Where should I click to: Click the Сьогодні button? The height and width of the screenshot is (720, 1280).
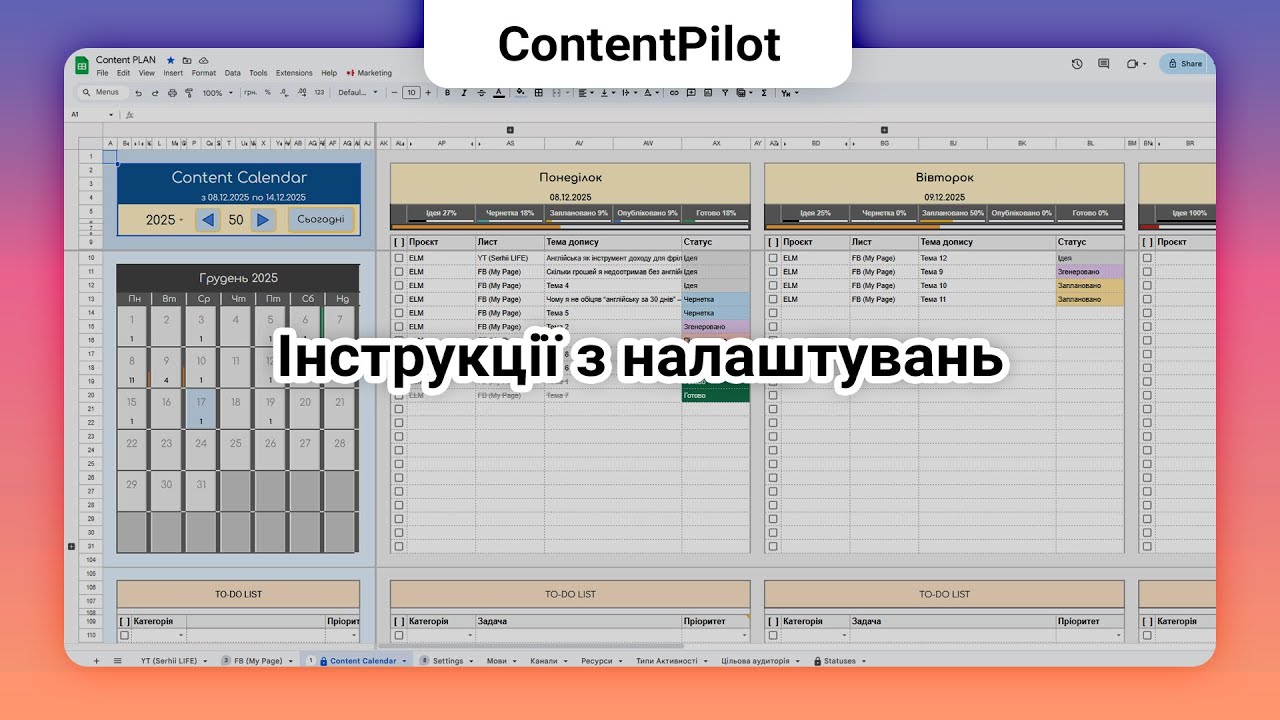[321, 220]
